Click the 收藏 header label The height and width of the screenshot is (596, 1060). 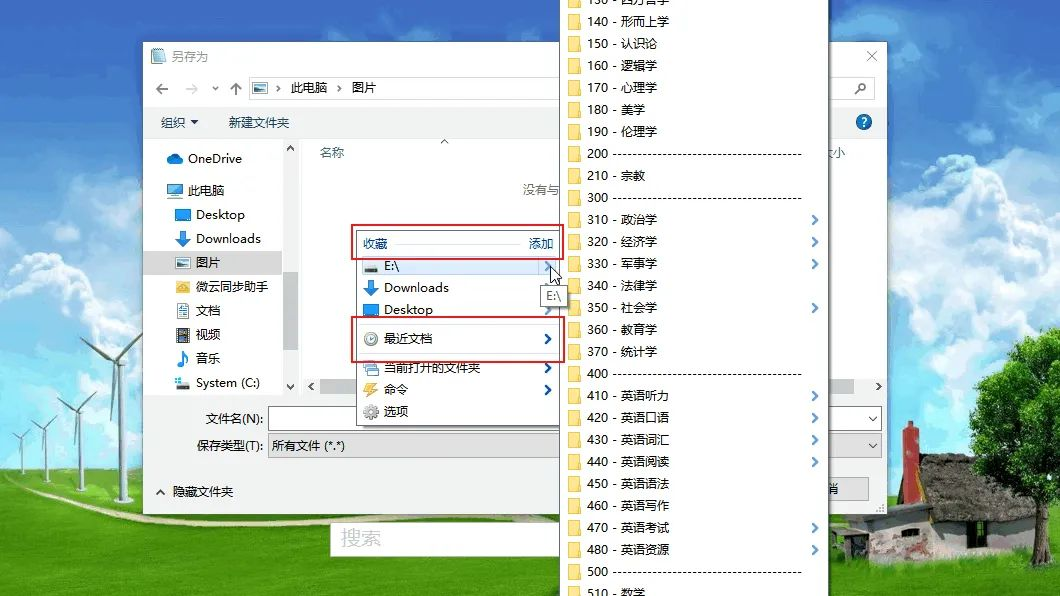point(375,244)
